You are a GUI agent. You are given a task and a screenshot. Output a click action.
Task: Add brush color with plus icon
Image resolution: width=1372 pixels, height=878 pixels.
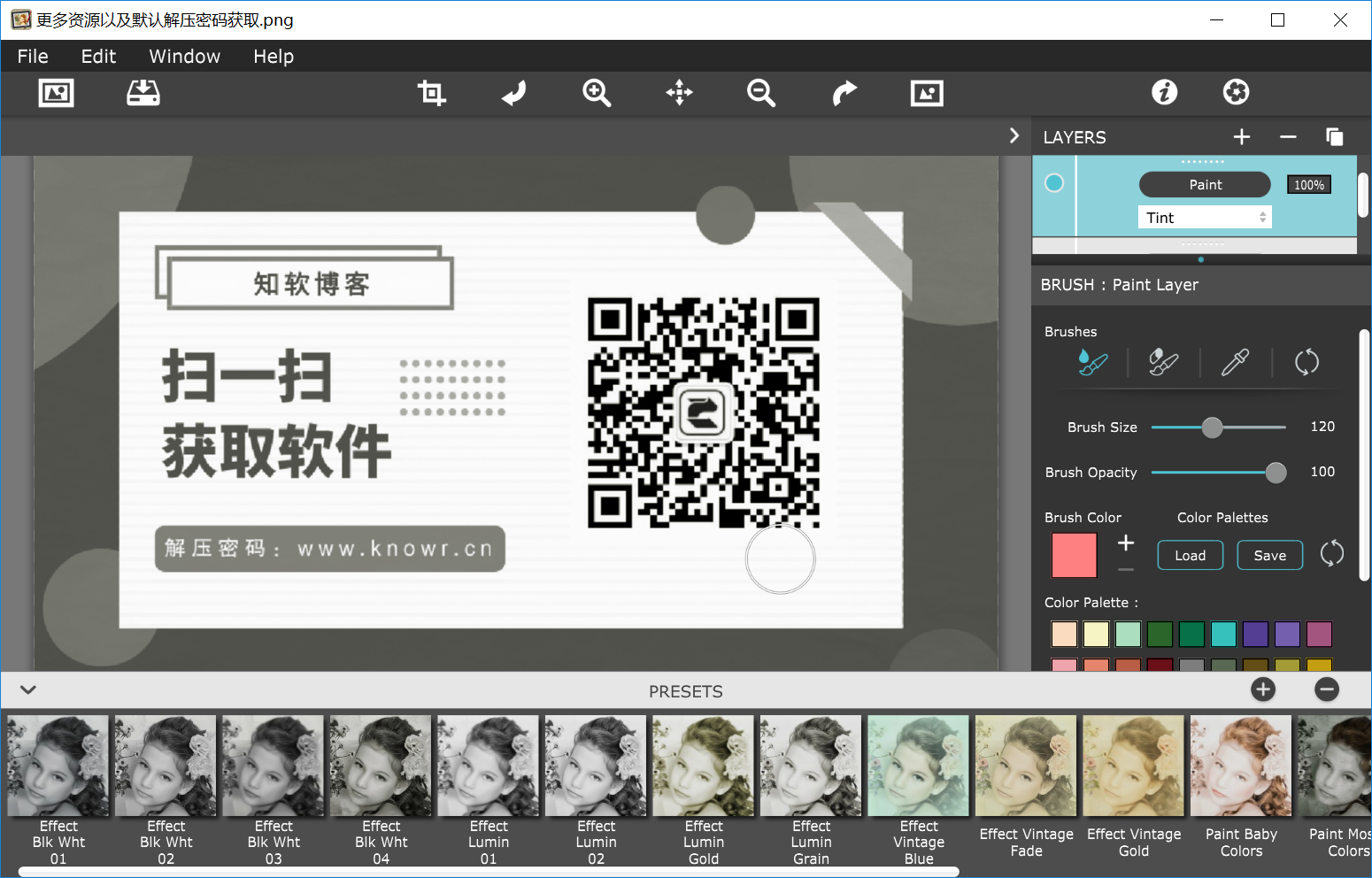tap(1126, 543)
